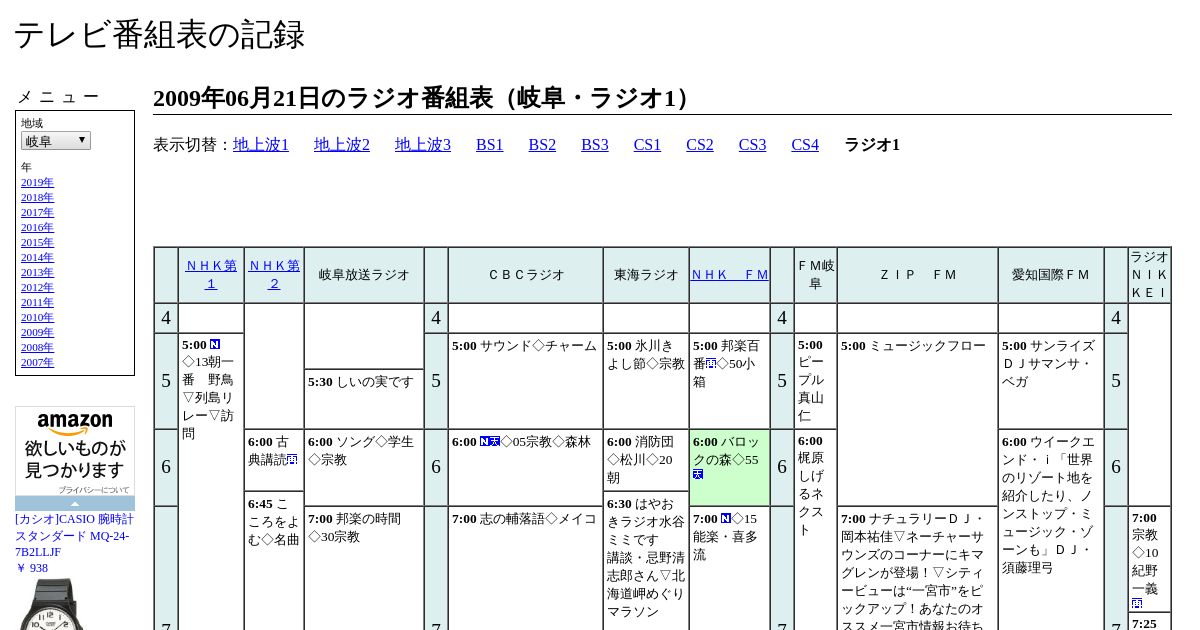Open the プライバシーについて ad link

pos(94,490)
